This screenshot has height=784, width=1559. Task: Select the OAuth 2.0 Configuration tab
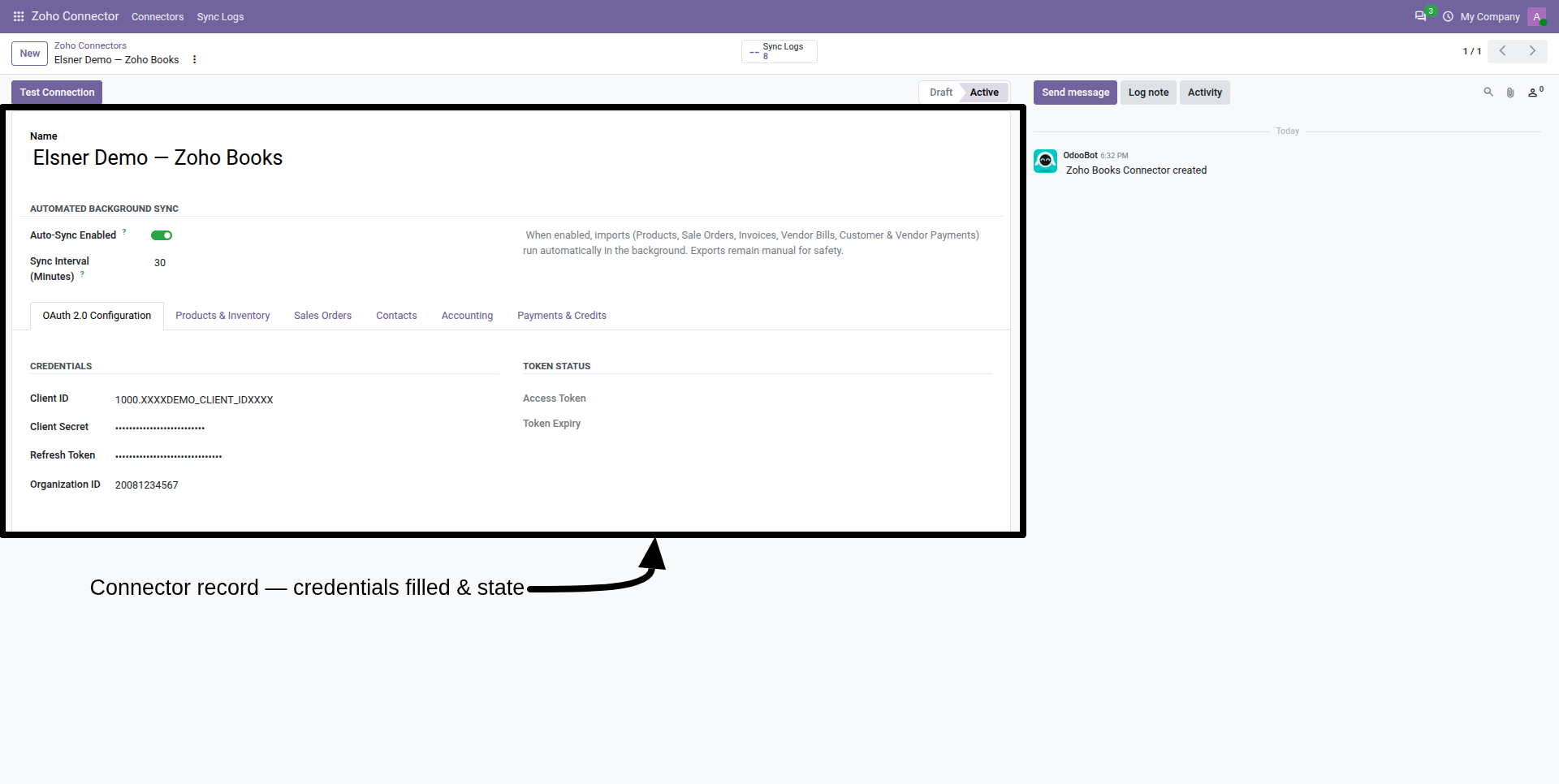tap(97, 316)
